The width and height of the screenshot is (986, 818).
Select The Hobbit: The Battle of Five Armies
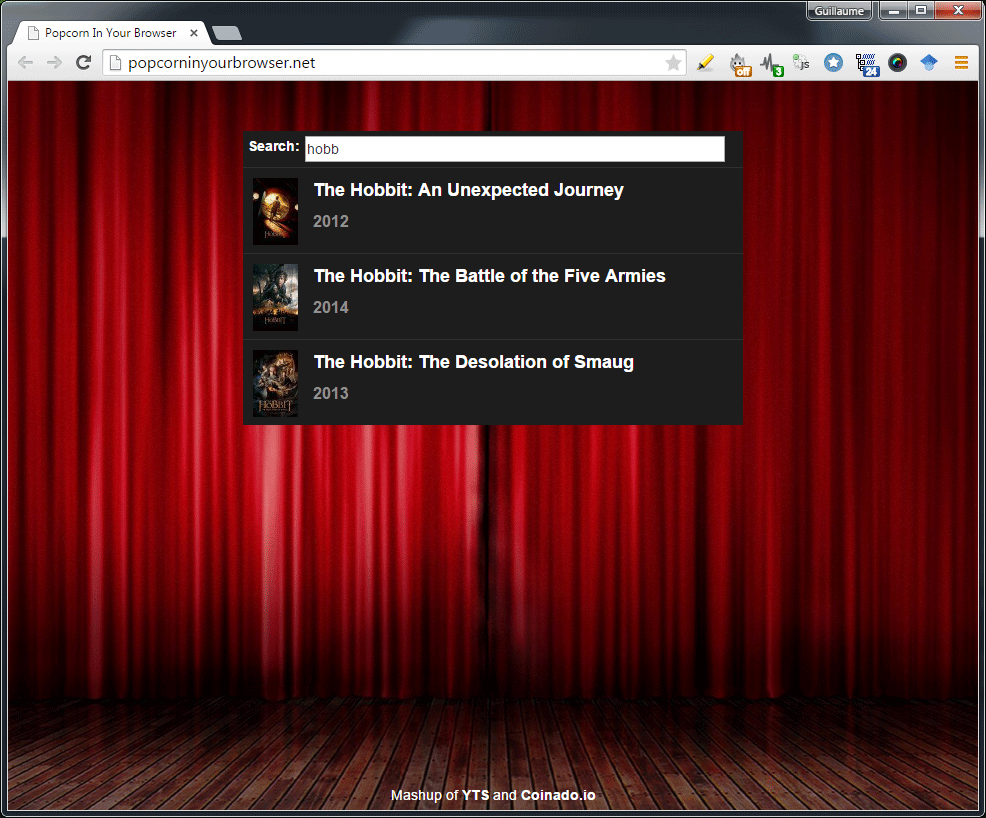pyautogui.click(x=489, y=276)
